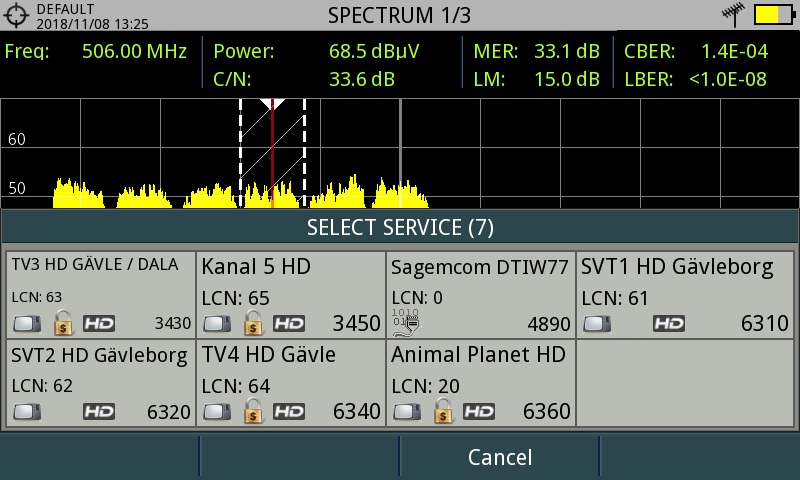This screenshot has height=480, width=800.
Task: Tap LCN: 64 on TV4 HD Gävle
Action: click(x=236, y=387)
